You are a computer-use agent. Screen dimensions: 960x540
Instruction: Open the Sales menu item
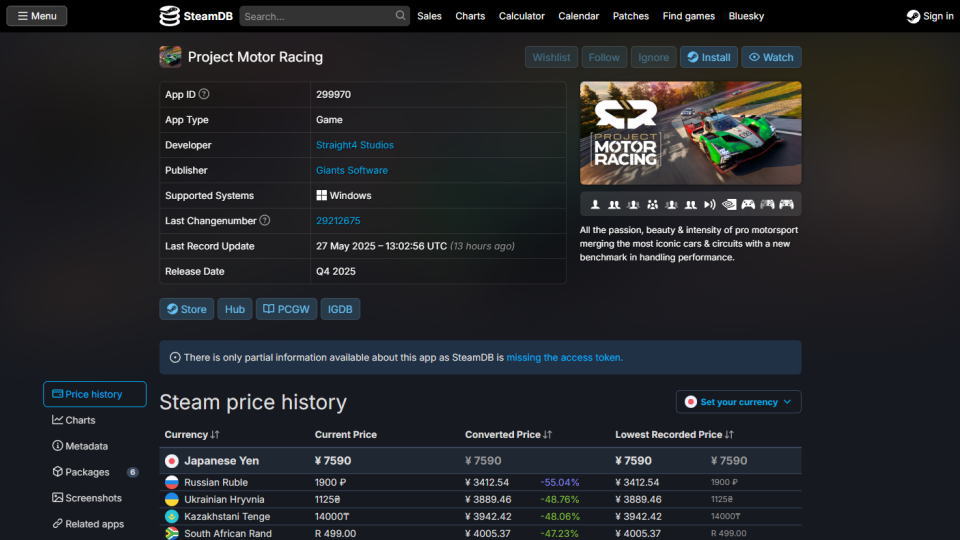tap(429, 16)
